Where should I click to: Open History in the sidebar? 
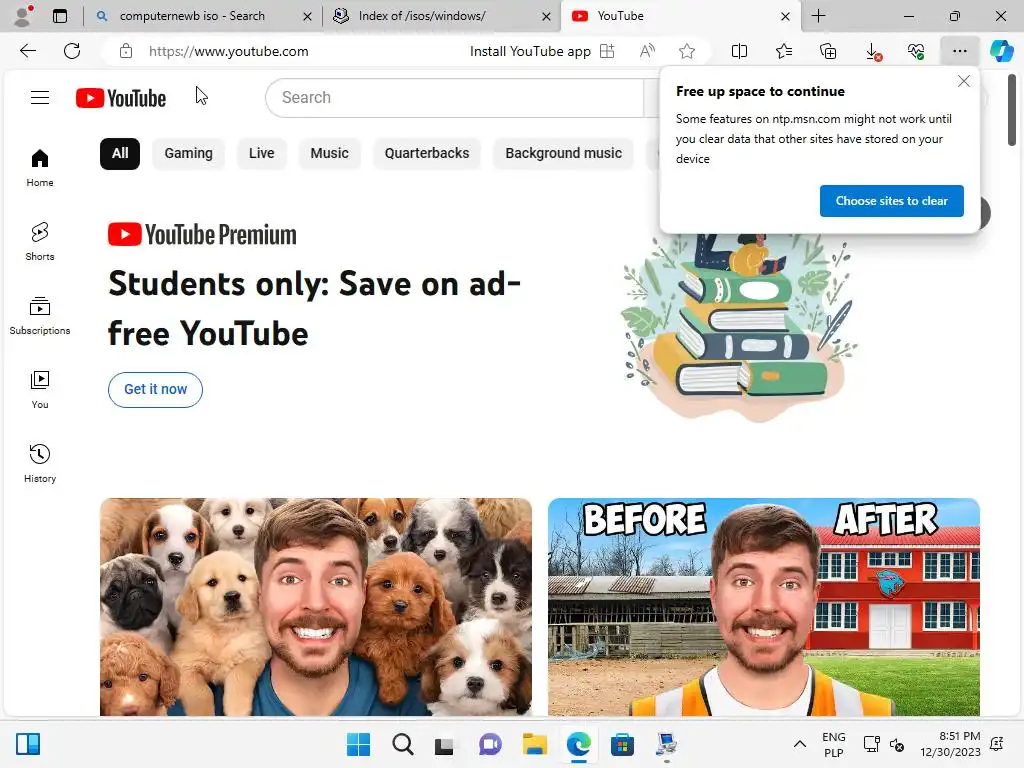pyautogui.click(x=40, y=464)
